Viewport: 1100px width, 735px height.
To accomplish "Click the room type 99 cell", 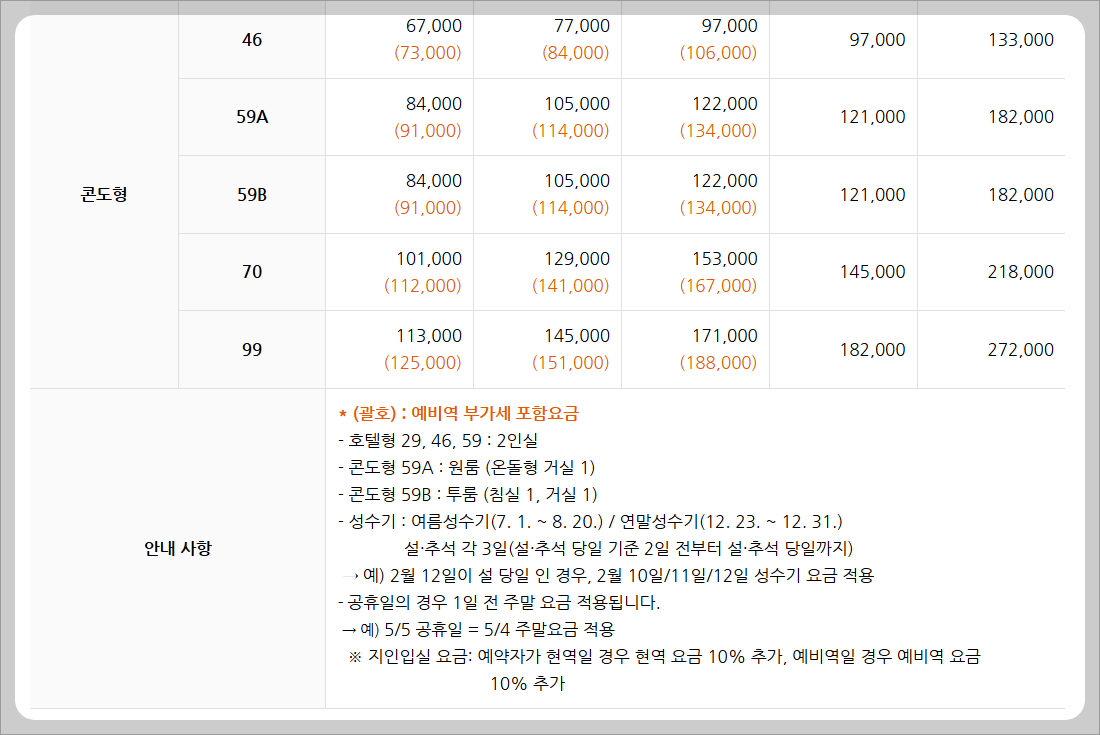I will [251, 349].
